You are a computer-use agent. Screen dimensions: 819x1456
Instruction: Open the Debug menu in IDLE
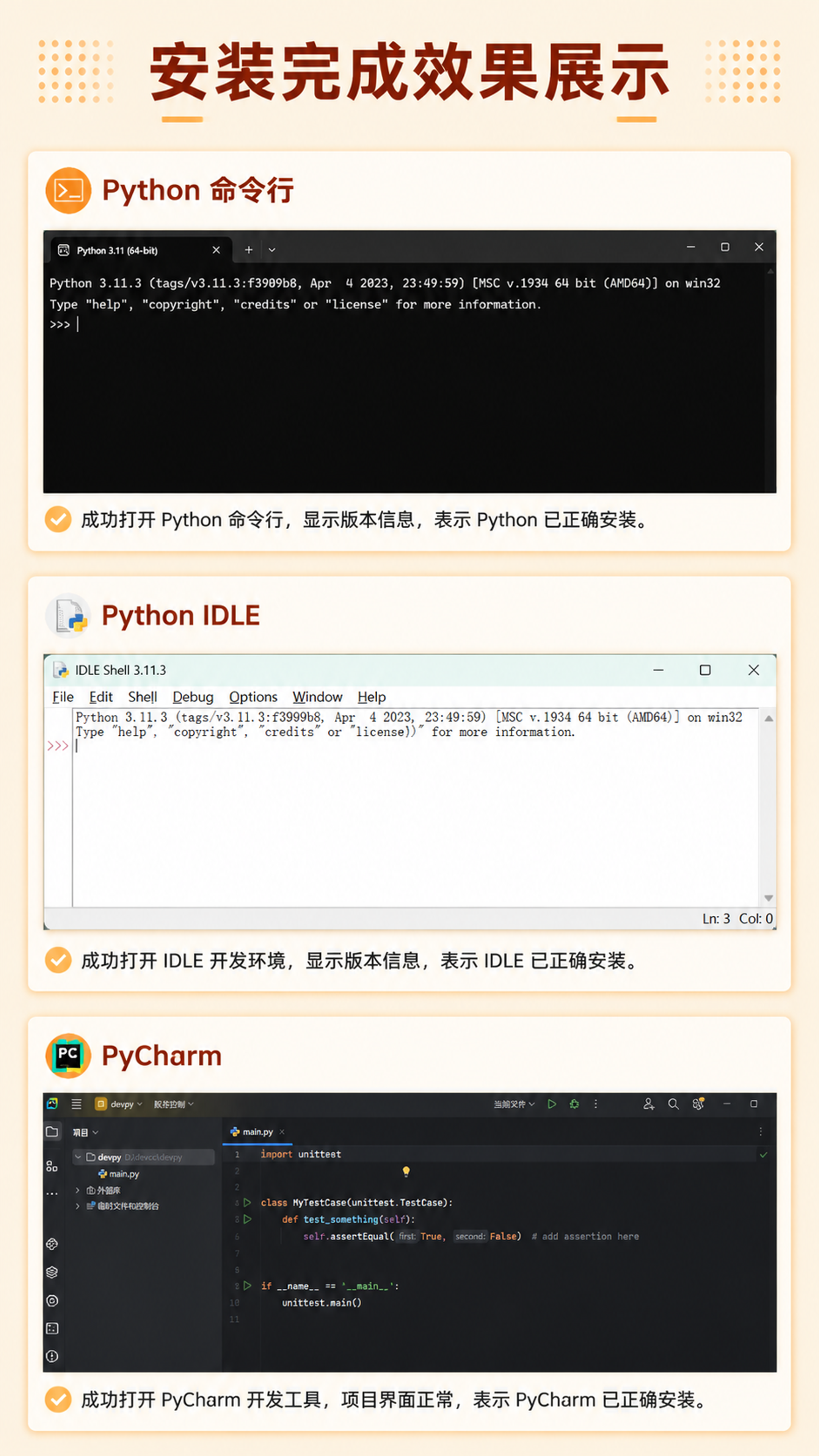point(193,698)
